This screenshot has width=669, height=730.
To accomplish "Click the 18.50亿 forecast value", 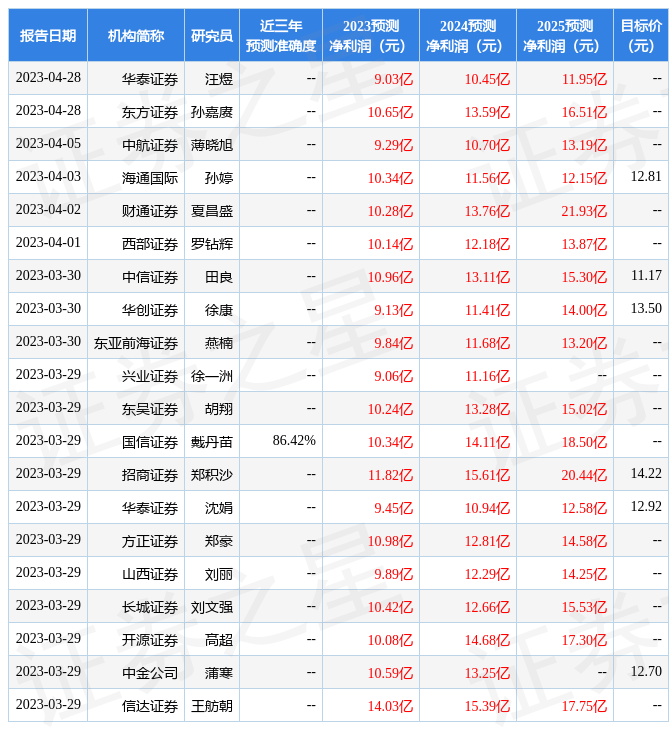I will (x=584, y=442).
